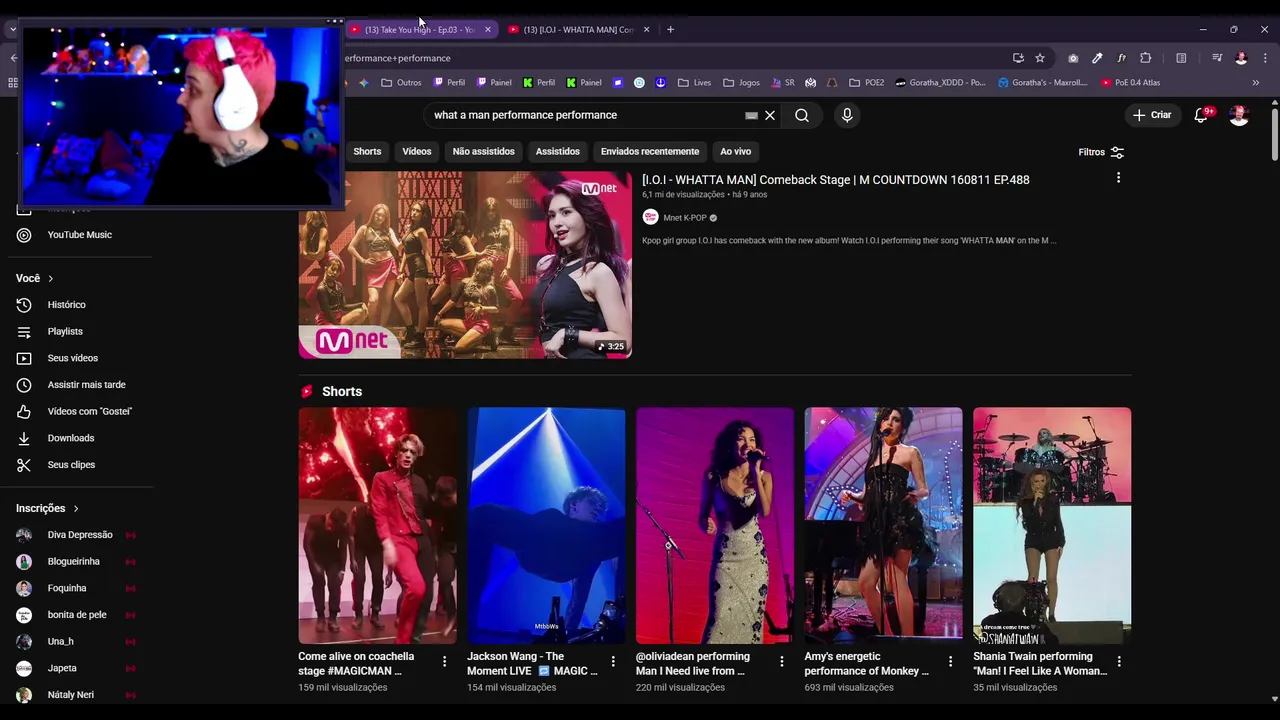This screenshot has height=720, width=1280.
Task: Select the Shorts filter chip
Action: (x=367, y=152)
